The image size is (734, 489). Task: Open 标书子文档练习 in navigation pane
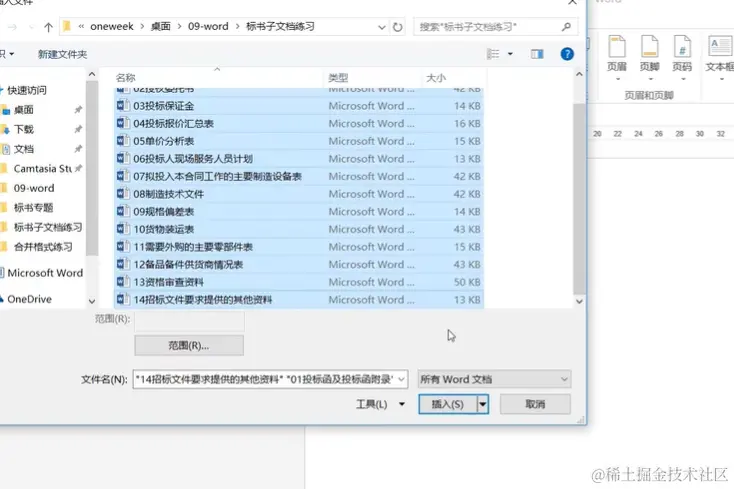(x=48, y=227)
